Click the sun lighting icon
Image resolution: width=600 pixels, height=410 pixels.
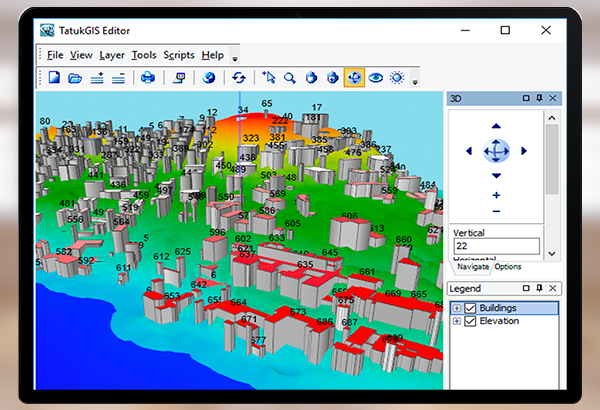pos(397,78)
